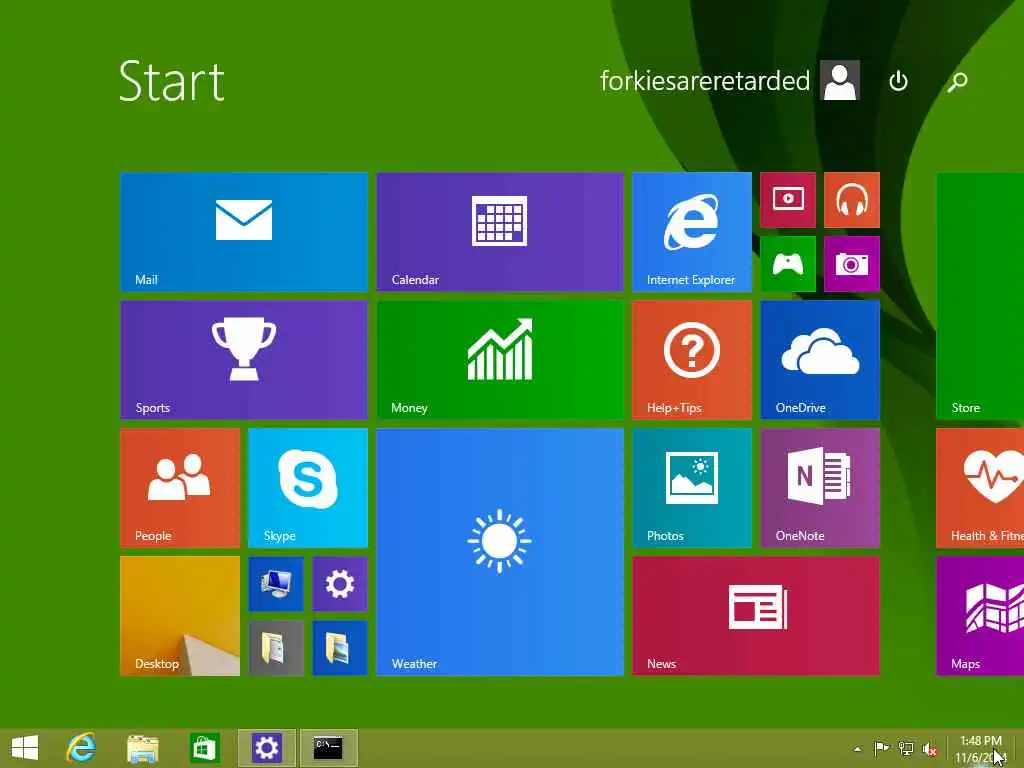
Task: Click the muted volume tray icon
Action: coord(930,749)
